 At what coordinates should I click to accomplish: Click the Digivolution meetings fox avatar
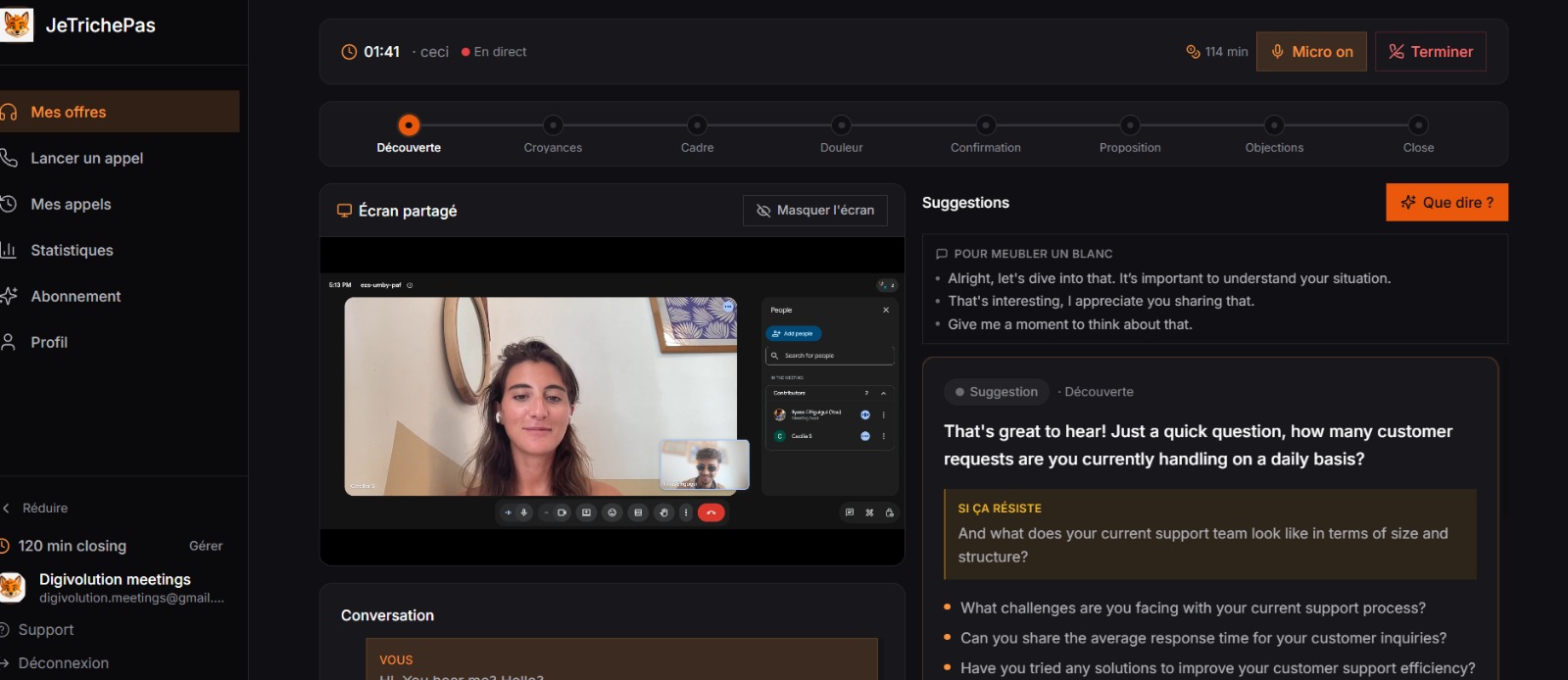point(12,587)
